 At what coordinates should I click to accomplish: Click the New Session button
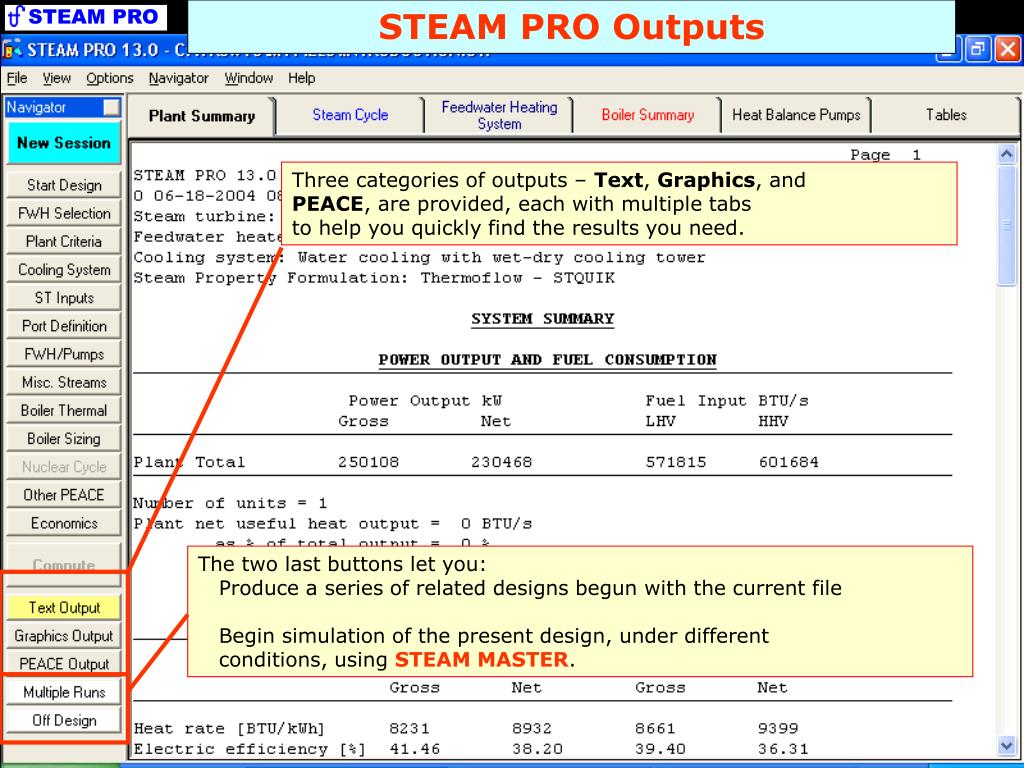[64, 143]
